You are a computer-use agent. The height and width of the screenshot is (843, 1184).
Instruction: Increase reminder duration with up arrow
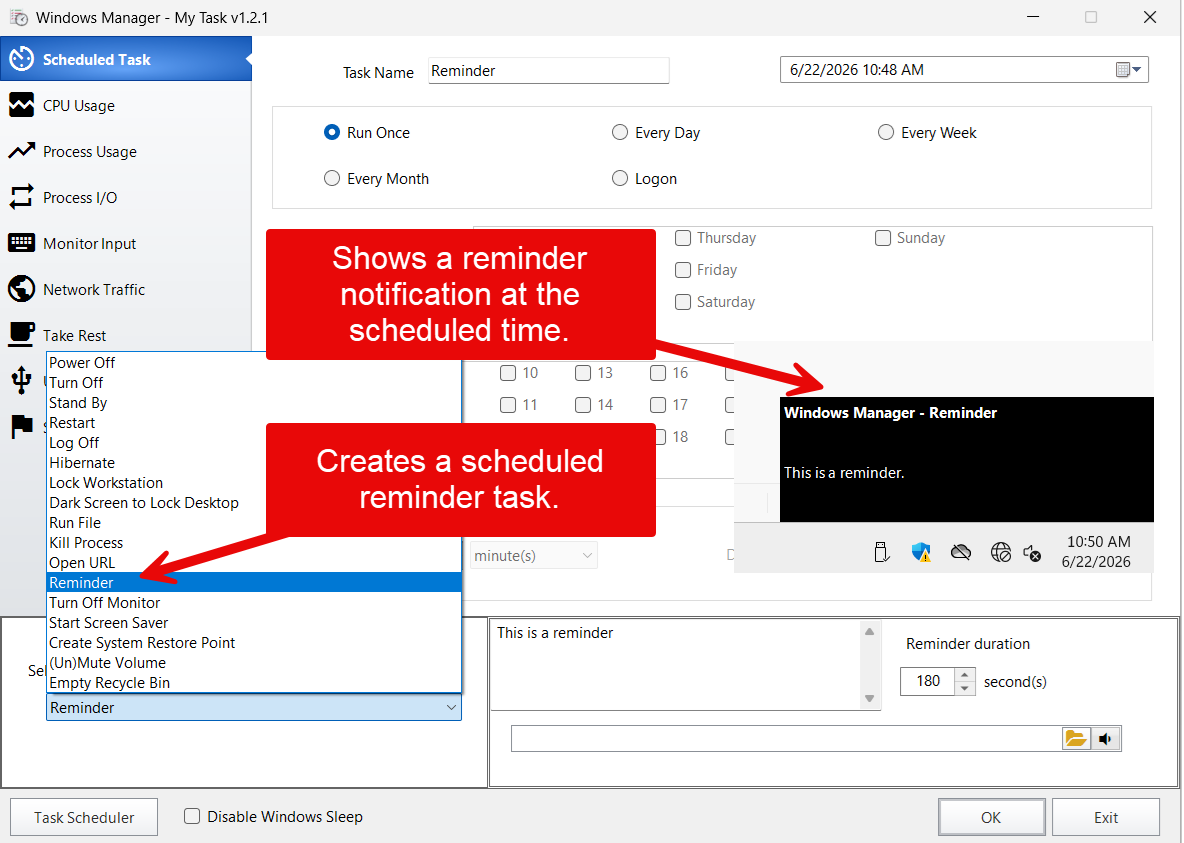(964, 675)
